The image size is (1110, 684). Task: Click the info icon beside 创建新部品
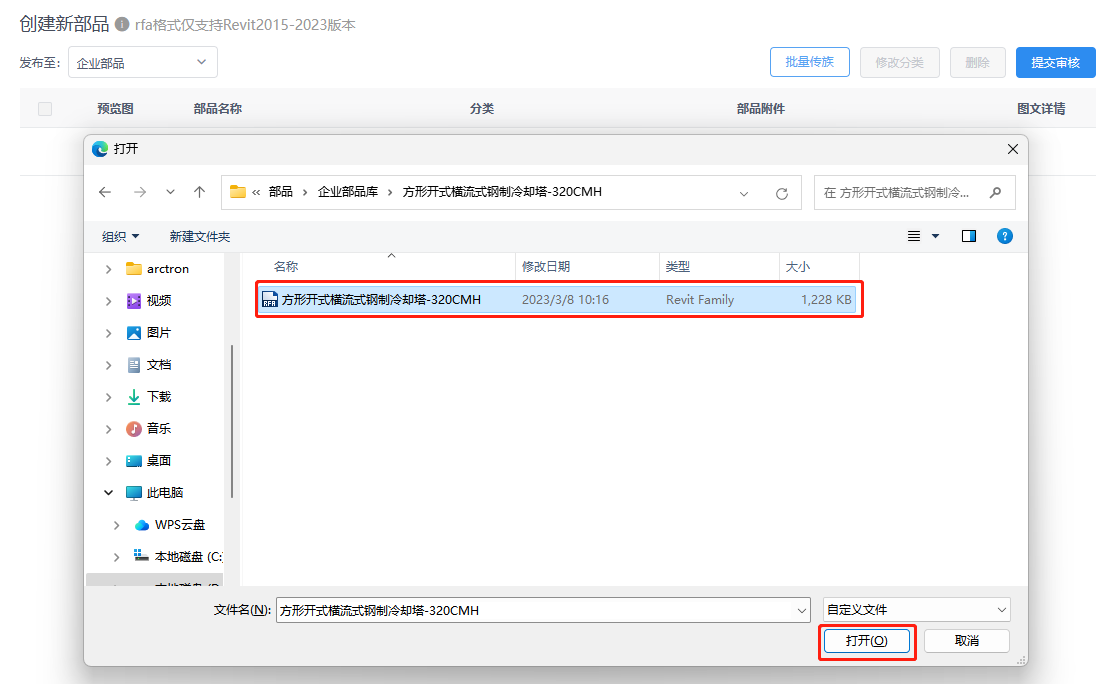[122, 25]
